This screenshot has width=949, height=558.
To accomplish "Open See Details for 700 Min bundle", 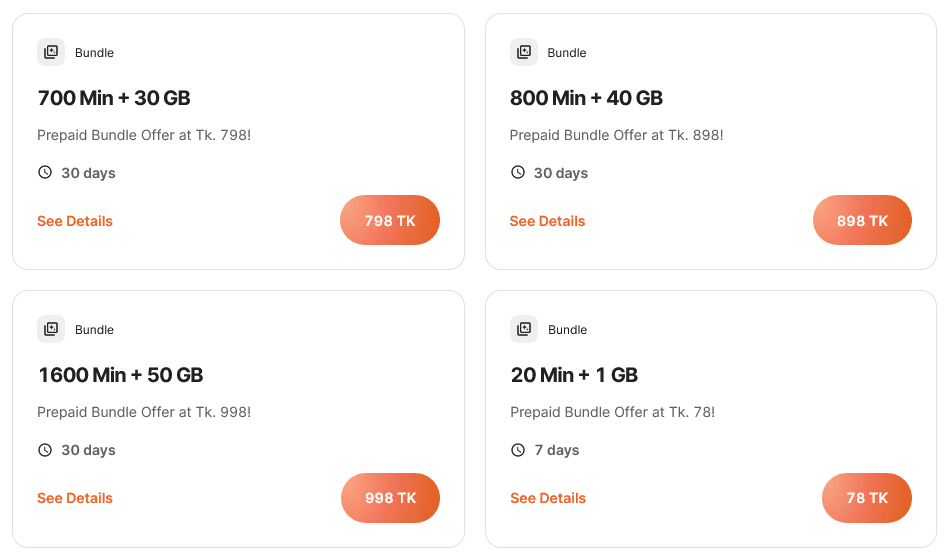I will [x=75, y=221].
